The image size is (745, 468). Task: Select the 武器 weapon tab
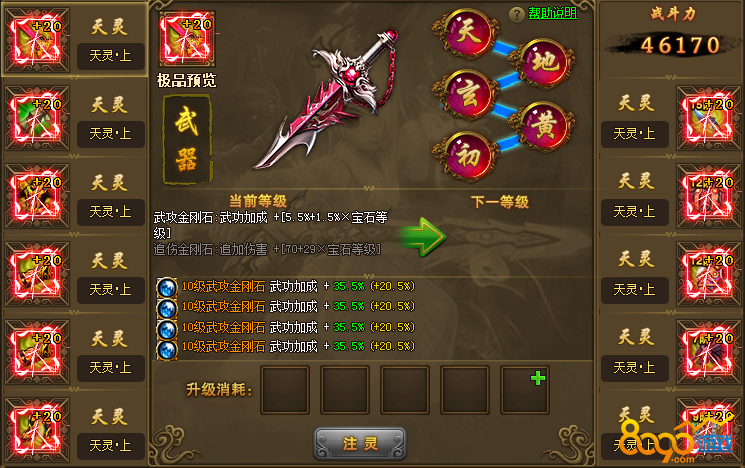(x=187, y=140)
